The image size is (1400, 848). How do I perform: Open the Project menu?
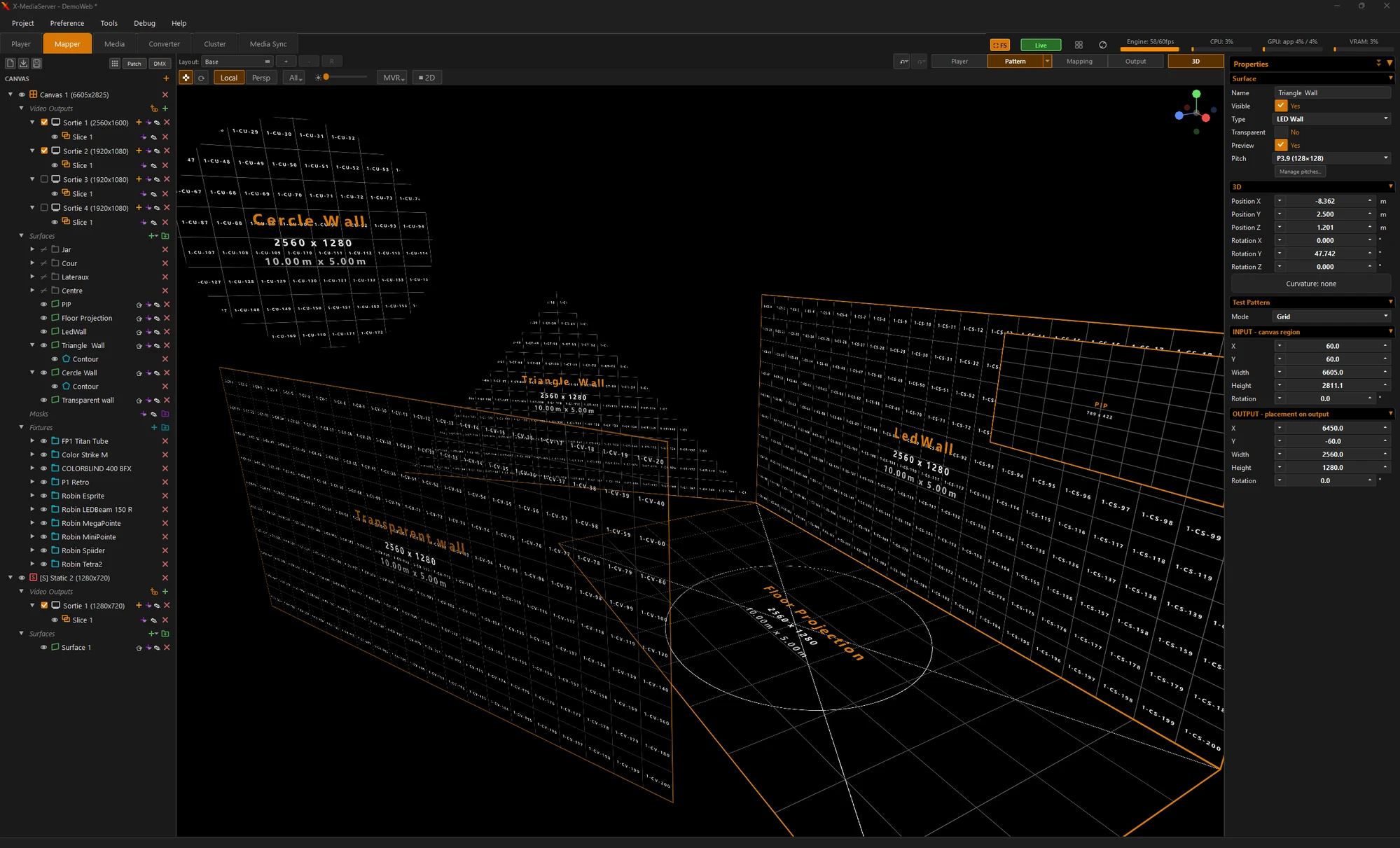click(22, 23)
